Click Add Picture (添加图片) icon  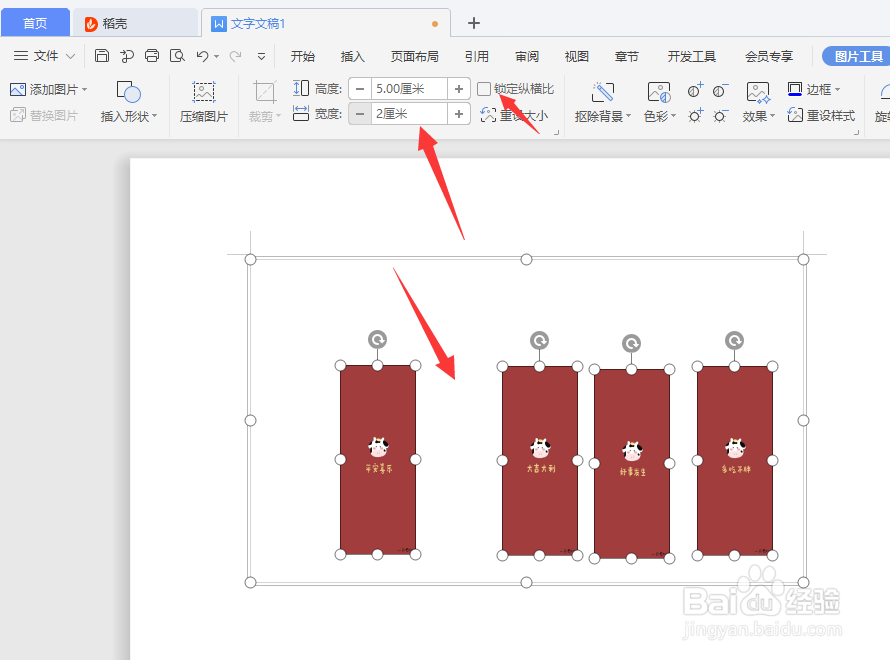coord(18,90)
